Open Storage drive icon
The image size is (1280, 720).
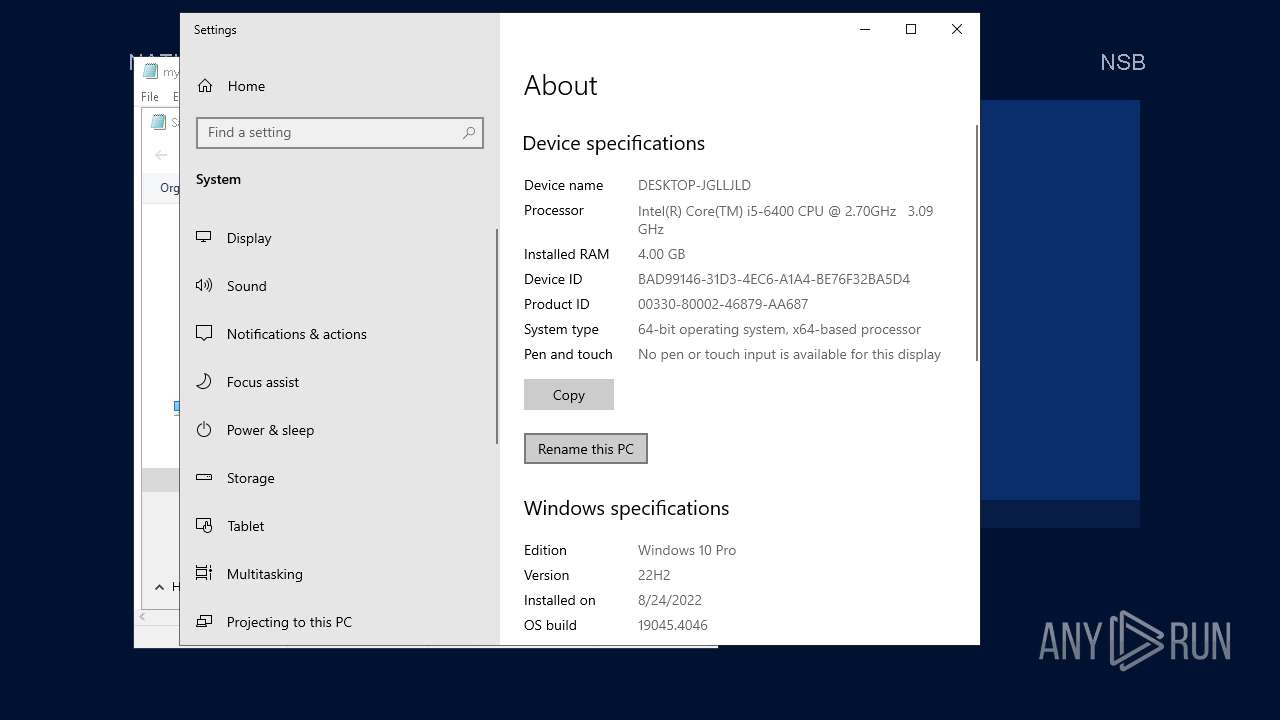click(204, 478)
